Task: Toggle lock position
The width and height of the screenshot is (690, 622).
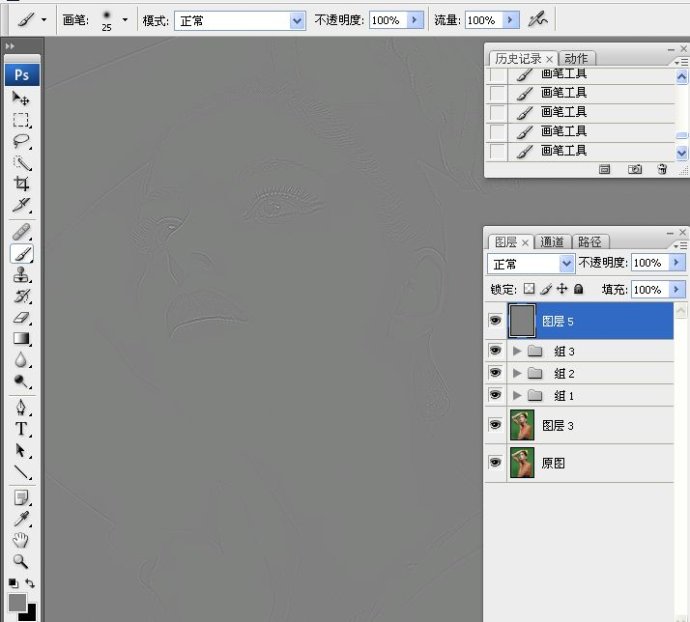Action: click(562, 289)
